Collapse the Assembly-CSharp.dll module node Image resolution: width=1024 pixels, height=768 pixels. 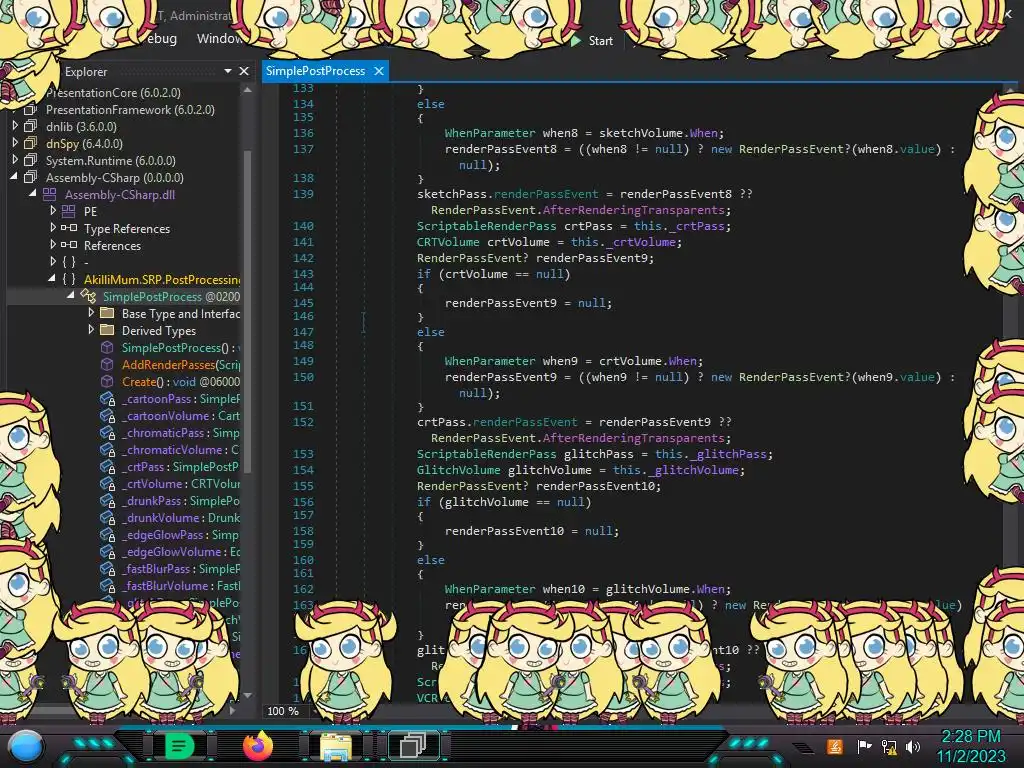(33, 193)
